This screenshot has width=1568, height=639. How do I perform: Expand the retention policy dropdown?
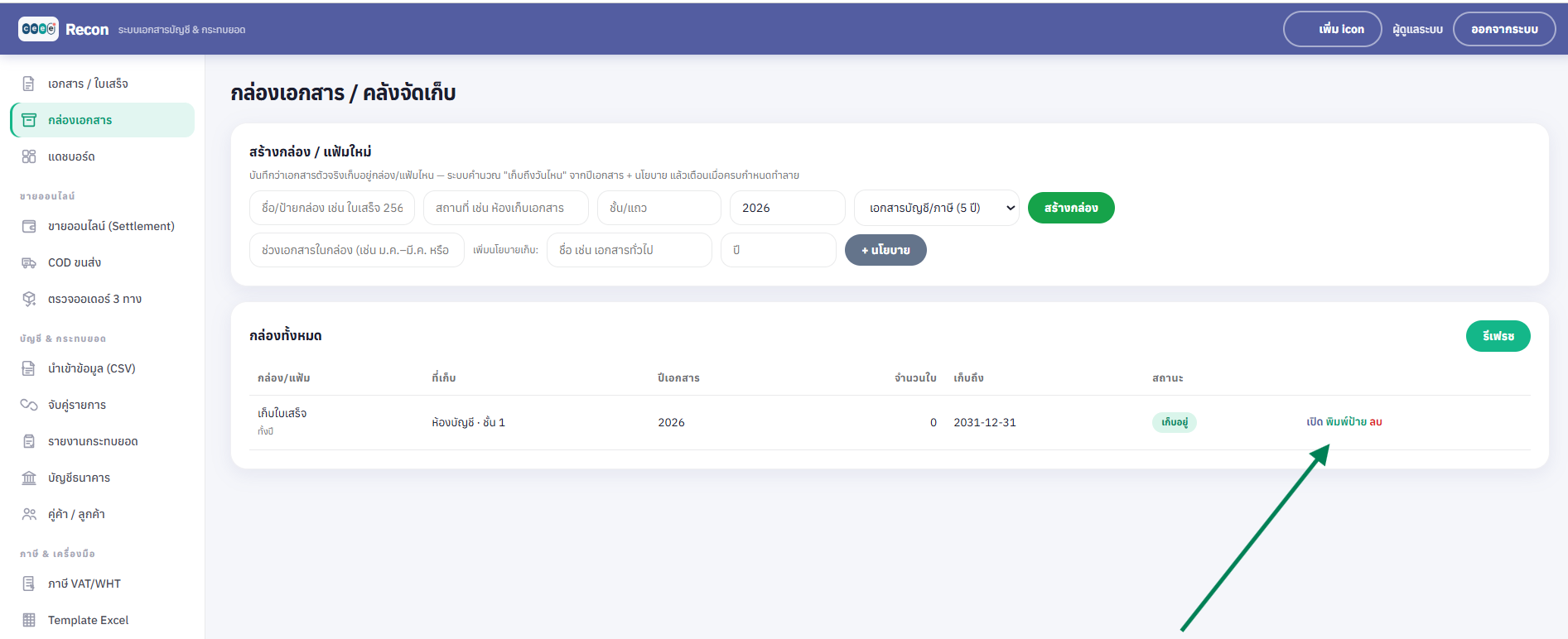(937, 208)
